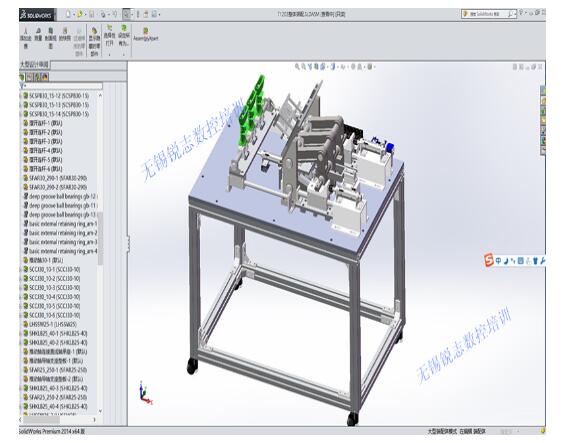Open the Selective Open dropdown arrow
Screen dimensions: 583x443
tap(109, 54)
